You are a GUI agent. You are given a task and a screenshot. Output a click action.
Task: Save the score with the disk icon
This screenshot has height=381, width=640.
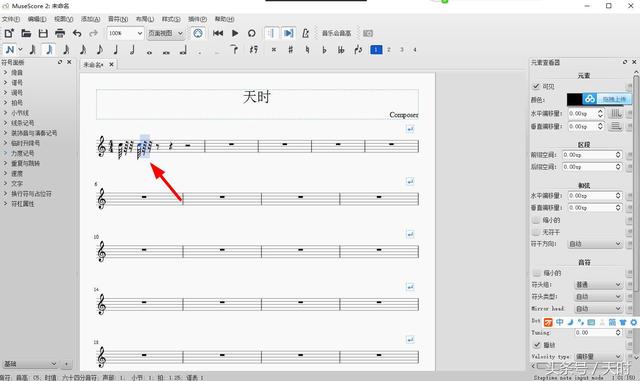[x=43, y=33]
